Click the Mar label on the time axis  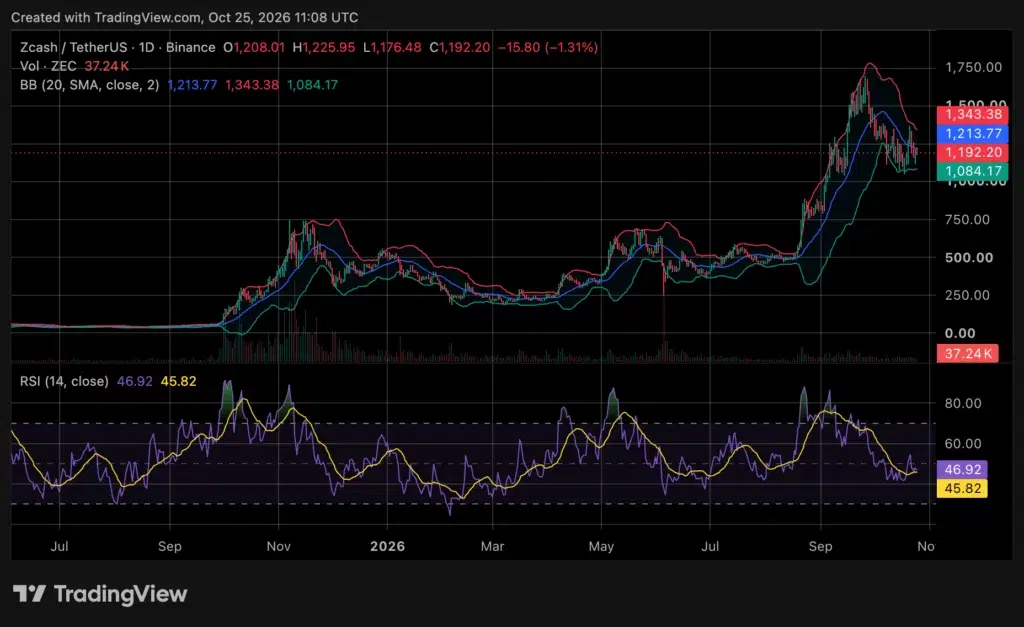tap(492, 546)
